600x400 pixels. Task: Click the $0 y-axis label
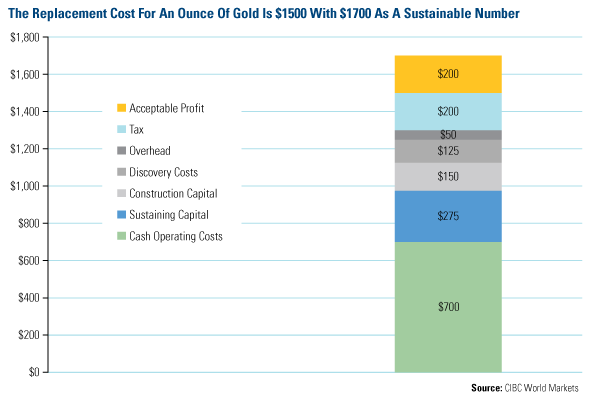32,372
